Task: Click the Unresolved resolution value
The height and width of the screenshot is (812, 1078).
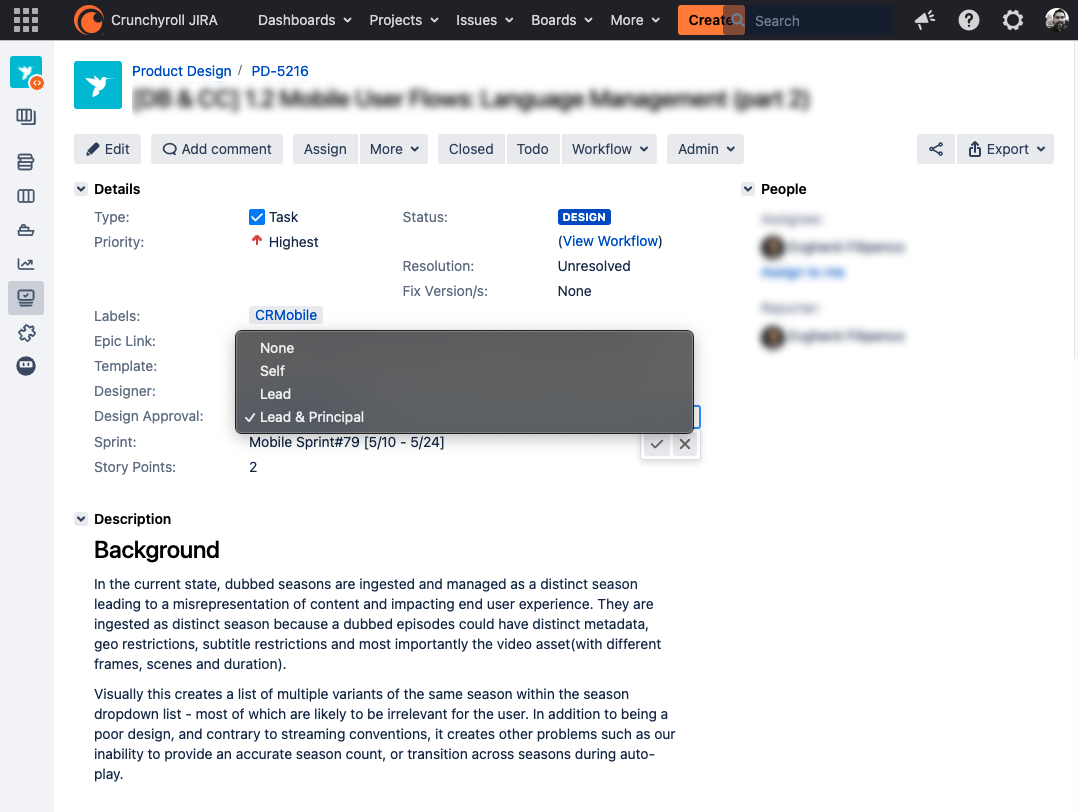Action: click(x=594, y=266)
